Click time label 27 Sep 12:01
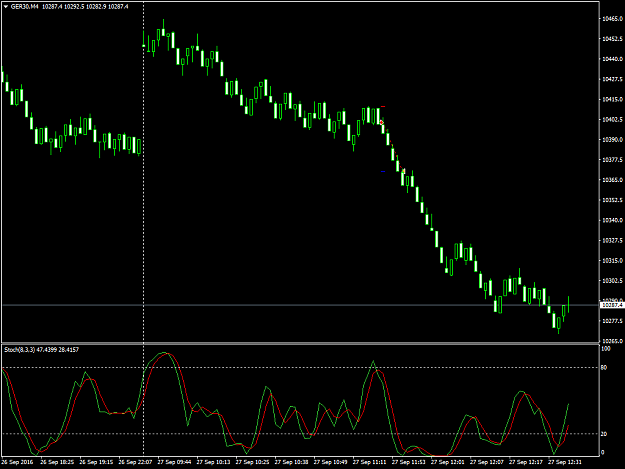Image resolution: width=625 pixels, height=469 pixels. [x=448, y=462]
